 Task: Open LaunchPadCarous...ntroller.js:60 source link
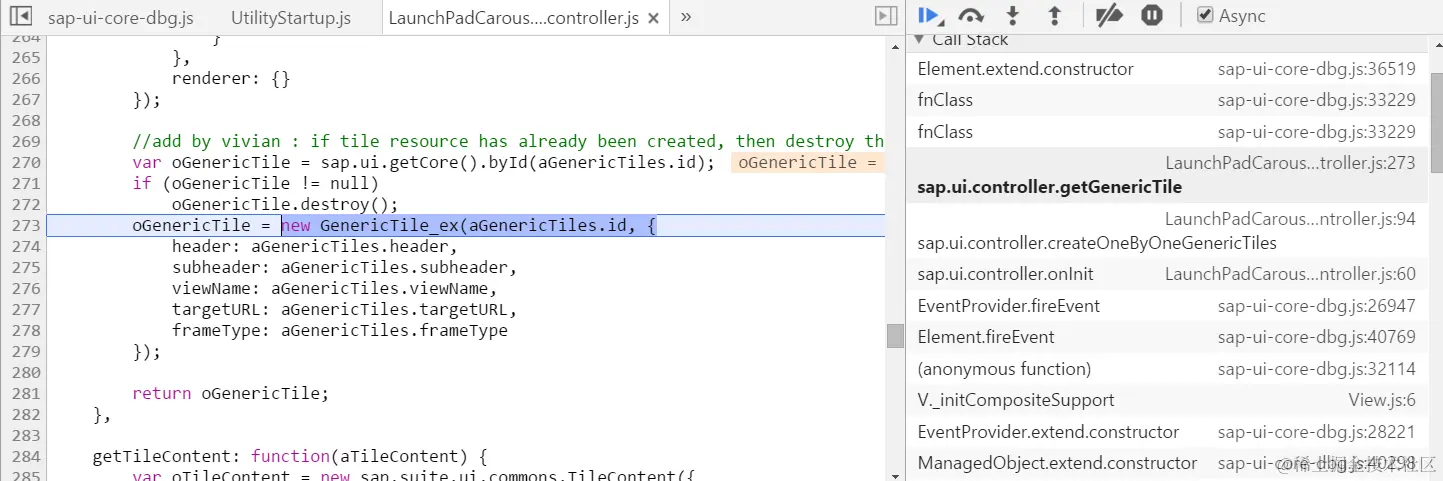coord(1290,274)
